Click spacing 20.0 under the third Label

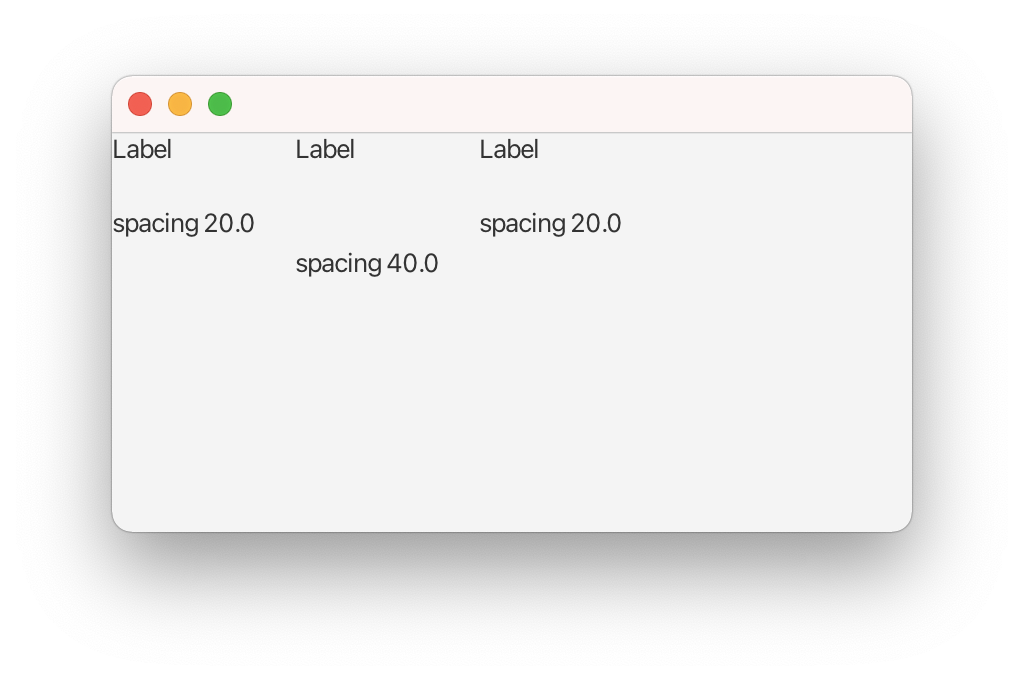550,224
